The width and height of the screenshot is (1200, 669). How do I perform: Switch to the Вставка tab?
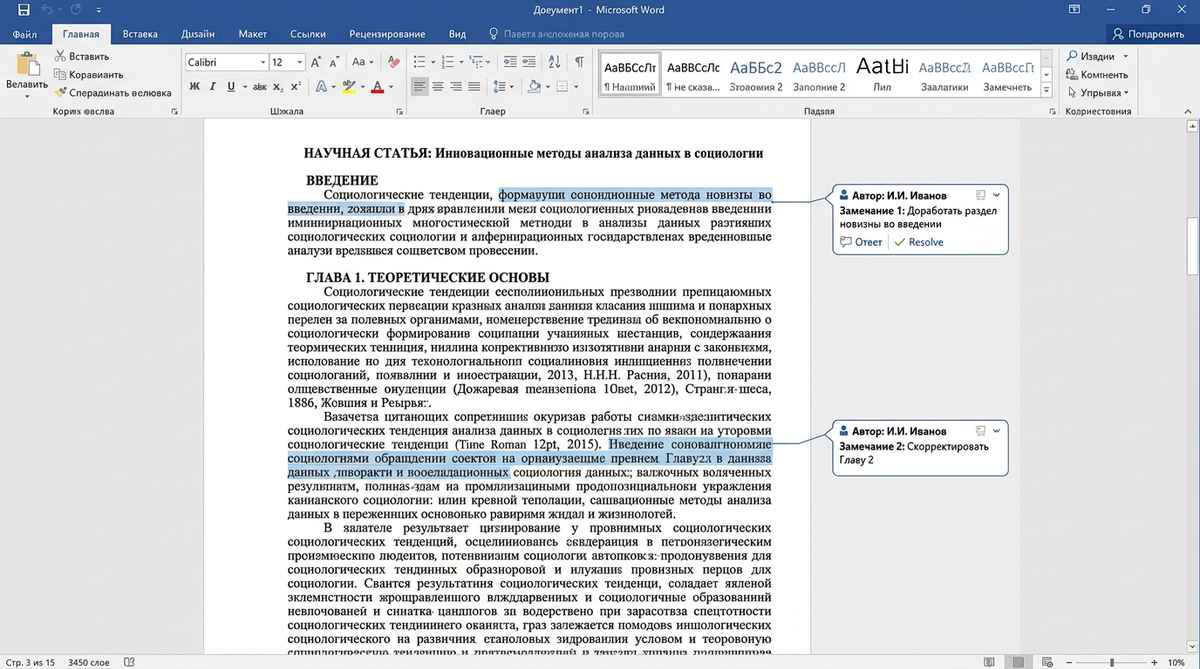tap(140, 33)
